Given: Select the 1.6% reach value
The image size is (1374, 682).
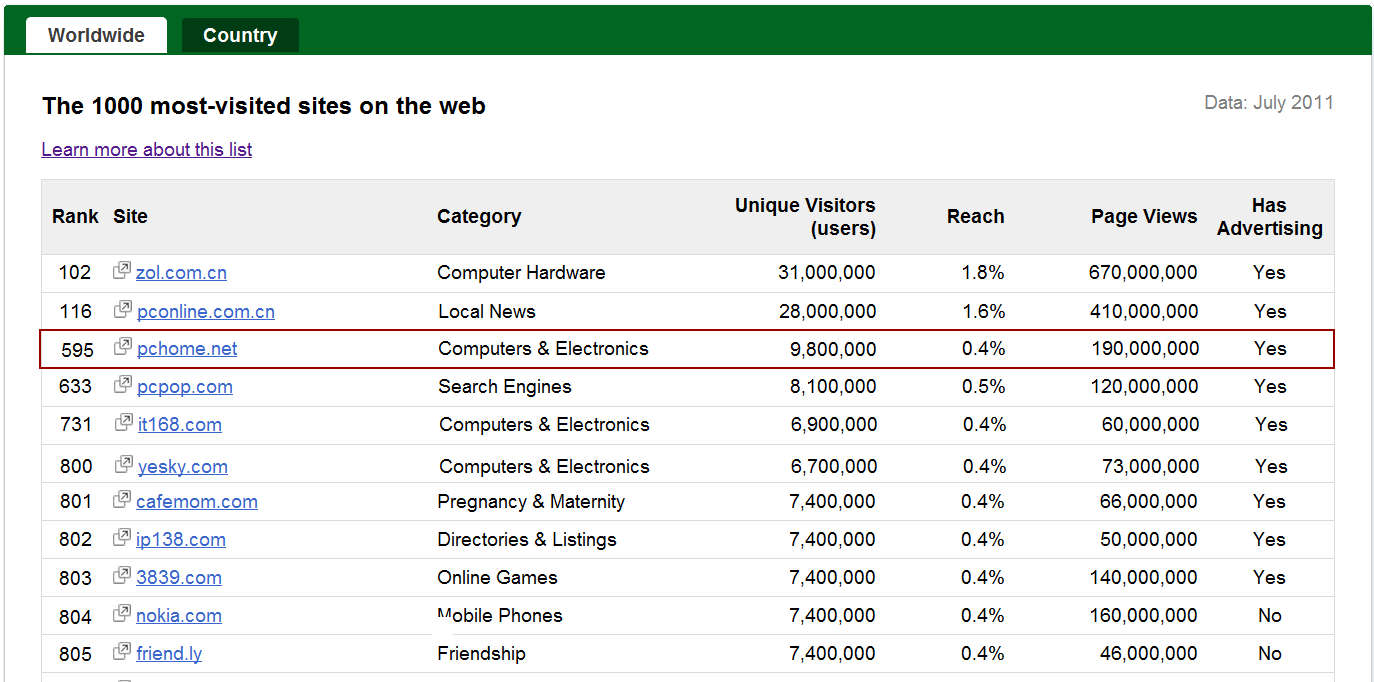Looking at the screenshot, I should 984,312.
